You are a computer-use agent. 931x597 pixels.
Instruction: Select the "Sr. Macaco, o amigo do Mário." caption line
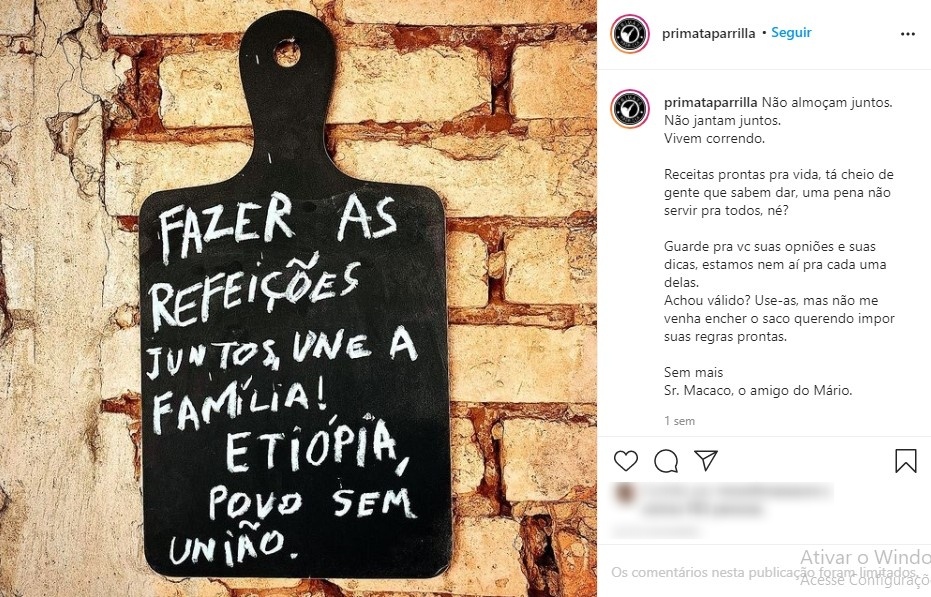758,390
